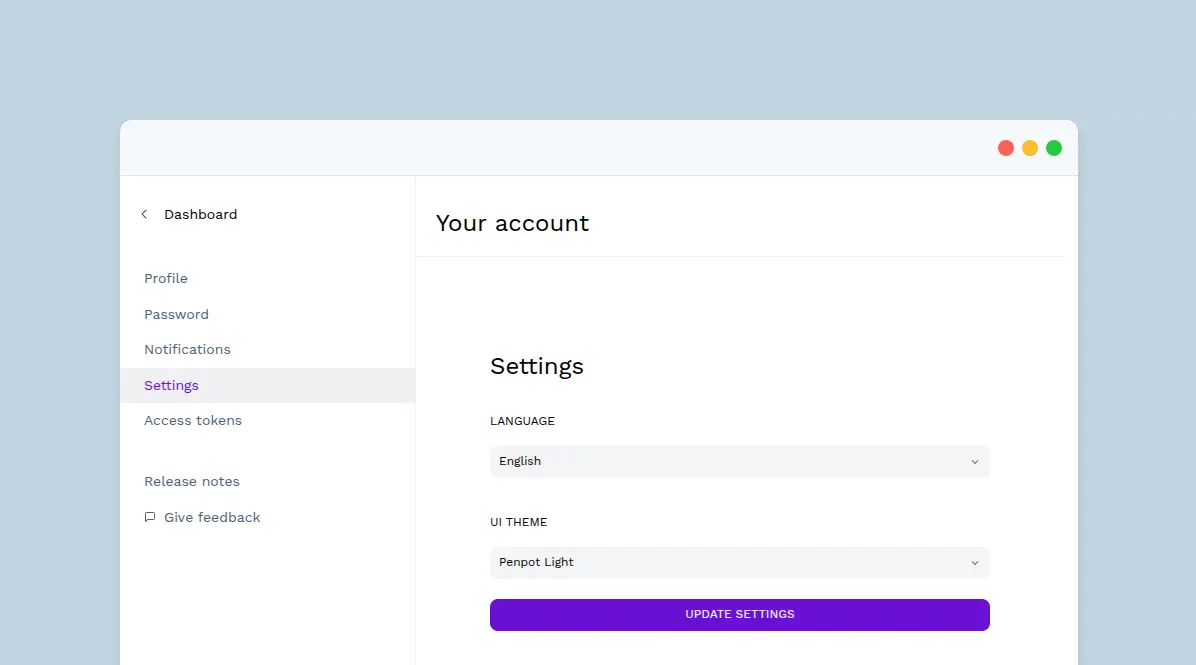Click the yellow traffic light window button
Screen dimensions: 1196x665
pos(1029,147)
